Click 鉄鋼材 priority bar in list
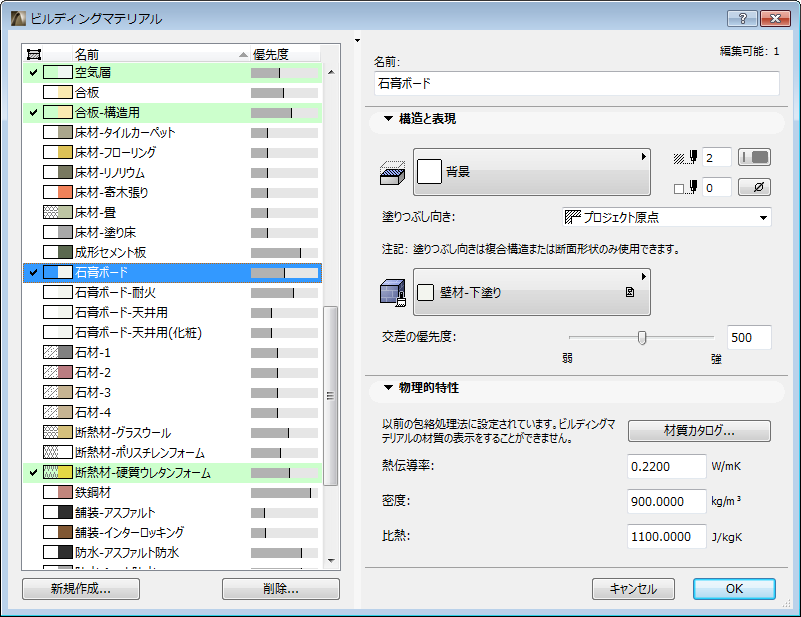This screenshot has height=617, width=801. [x=285, y=493]
